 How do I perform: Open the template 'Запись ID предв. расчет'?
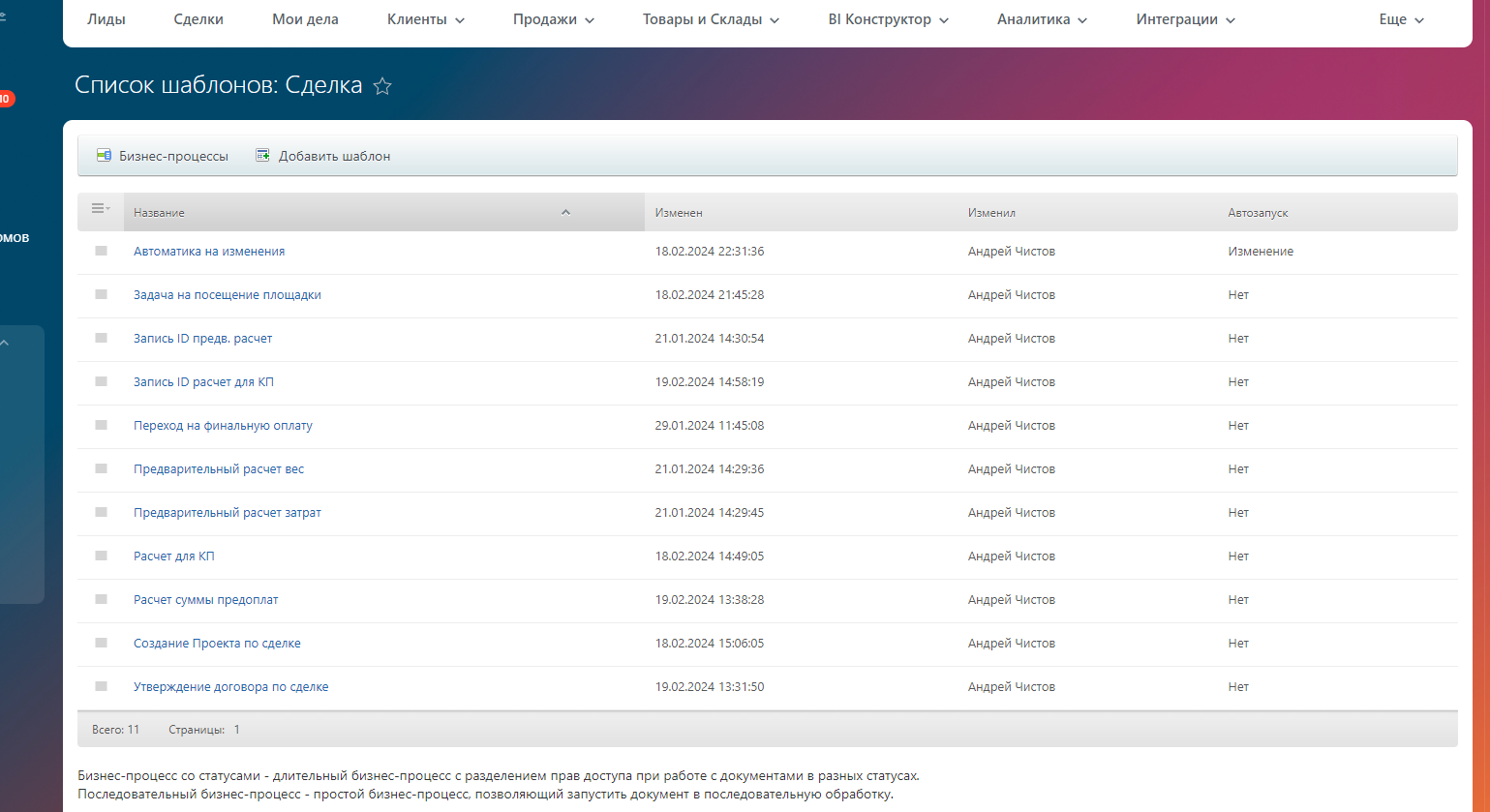(x=203, y=338)
